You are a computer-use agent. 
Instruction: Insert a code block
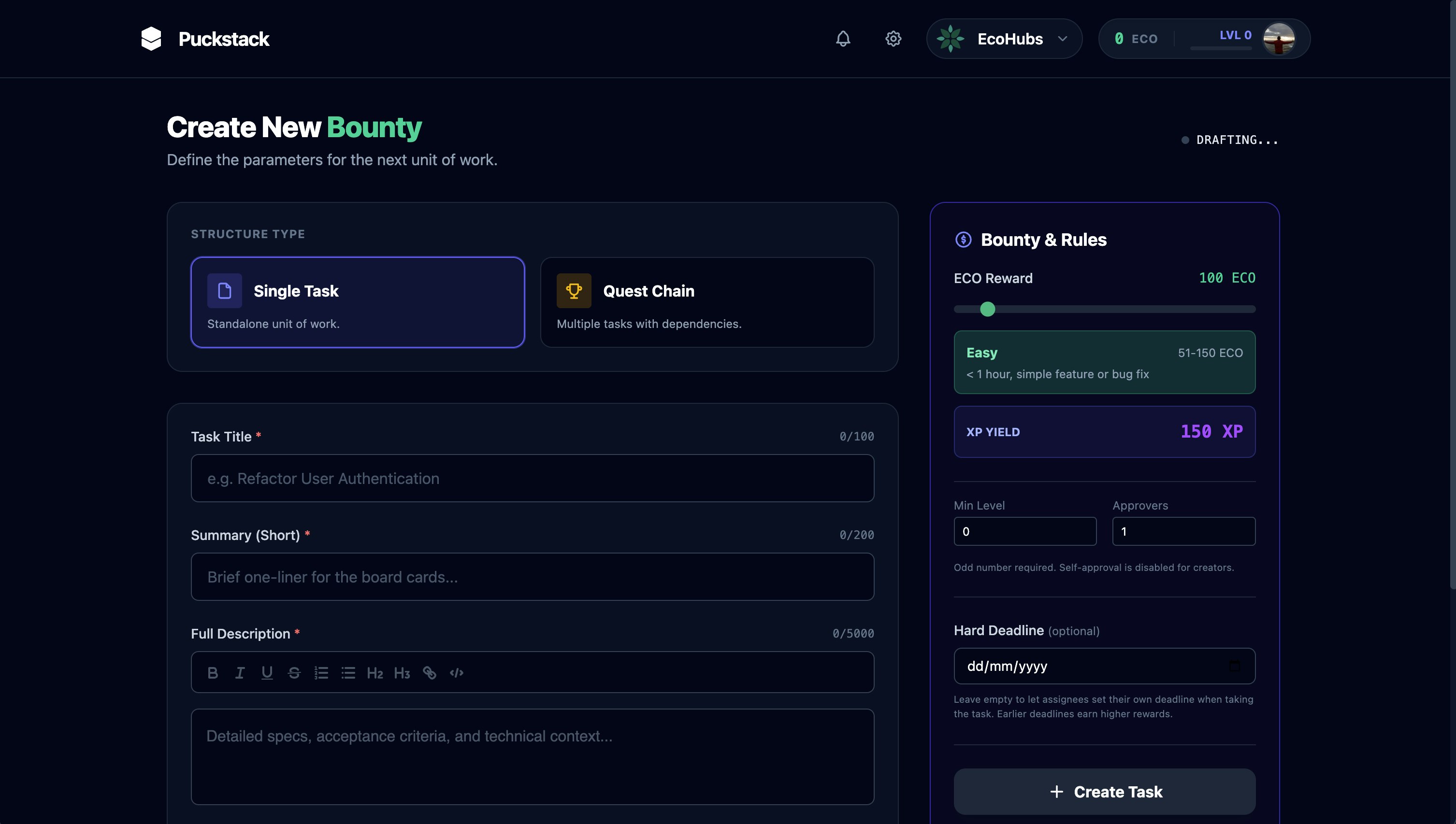(x=456, y=673)
